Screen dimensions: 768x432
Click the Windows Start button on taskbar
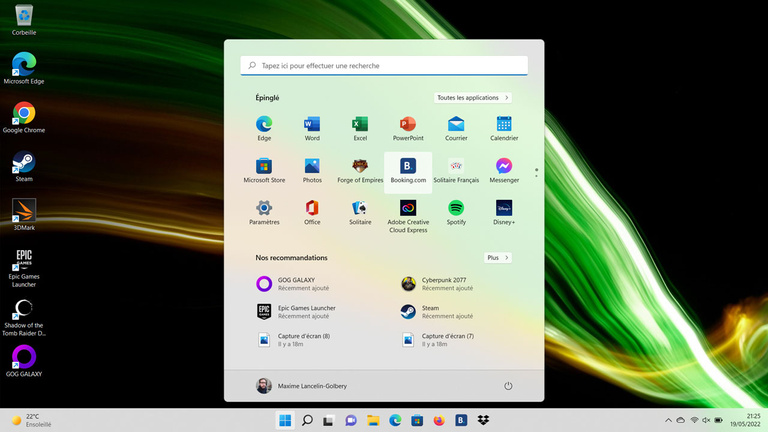pos(285,420)
